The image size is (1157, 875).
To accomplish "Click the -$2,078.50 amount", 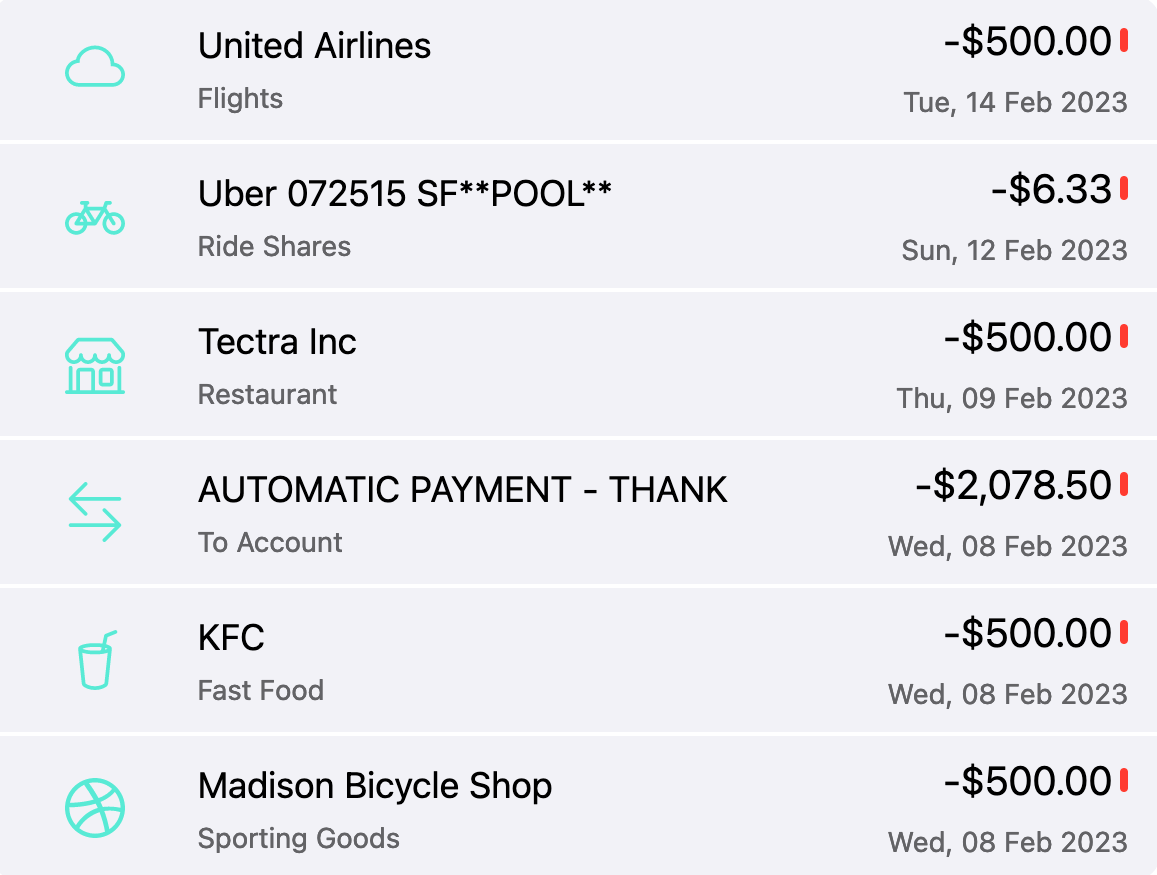I will 1013,485.
